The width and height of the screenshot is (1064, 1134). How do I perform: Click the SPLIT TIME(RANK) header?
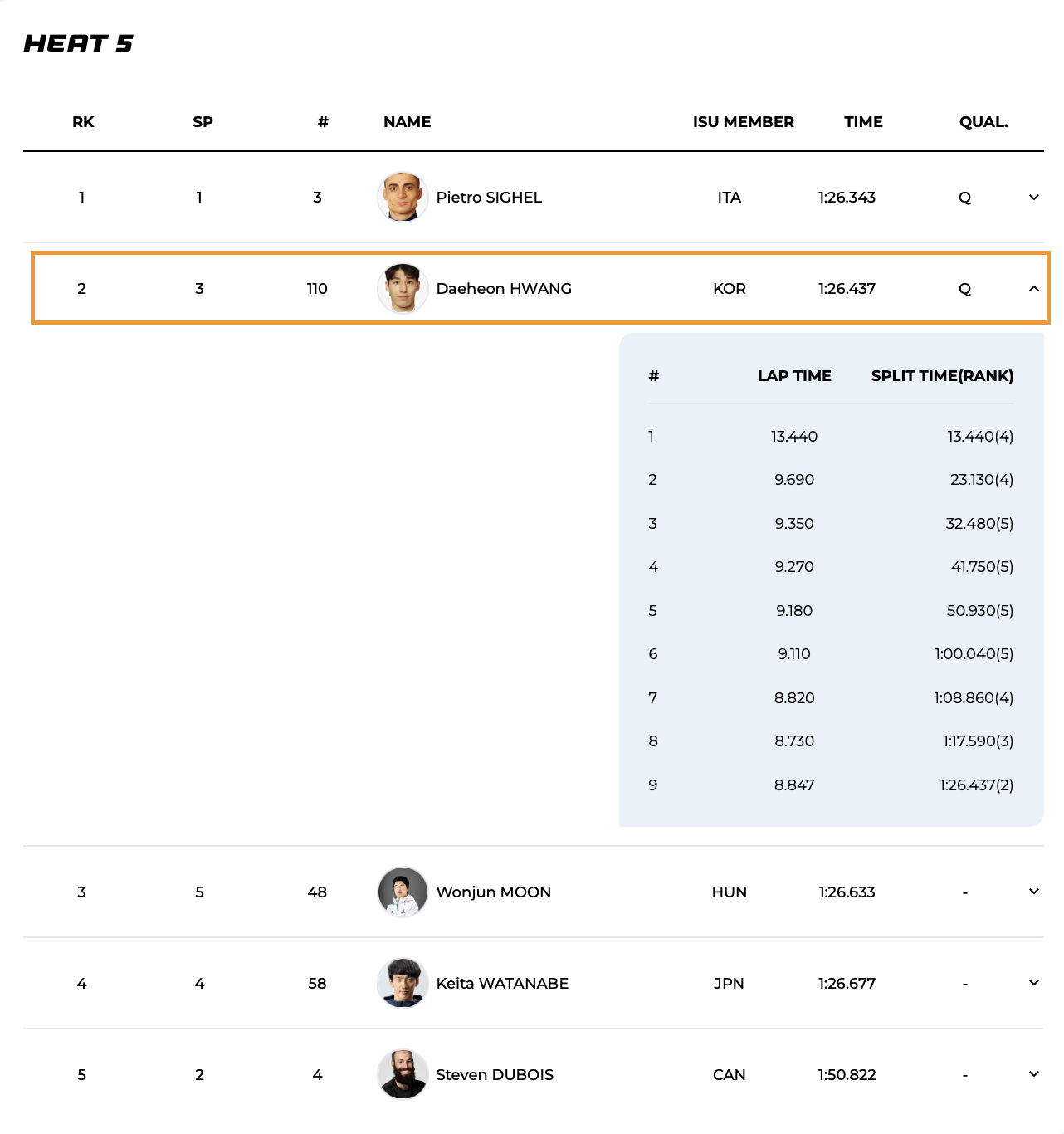(942, 376)
